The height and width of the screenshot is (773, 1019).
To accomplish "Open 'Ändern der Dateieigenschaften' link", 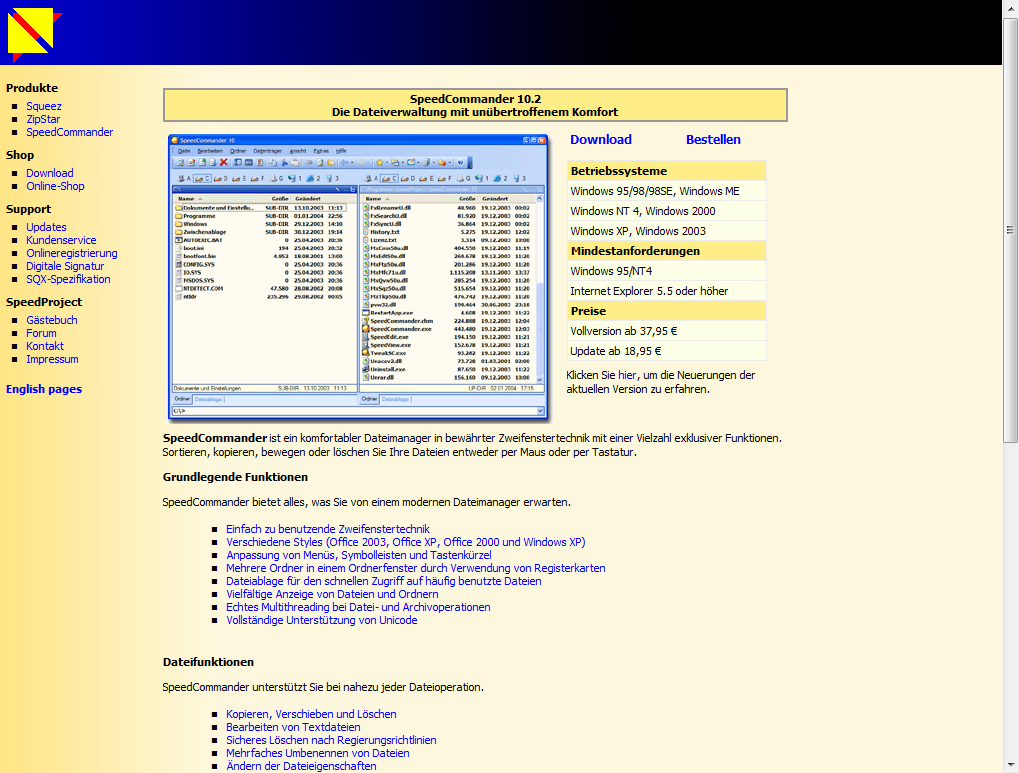I will click(302, 766).
